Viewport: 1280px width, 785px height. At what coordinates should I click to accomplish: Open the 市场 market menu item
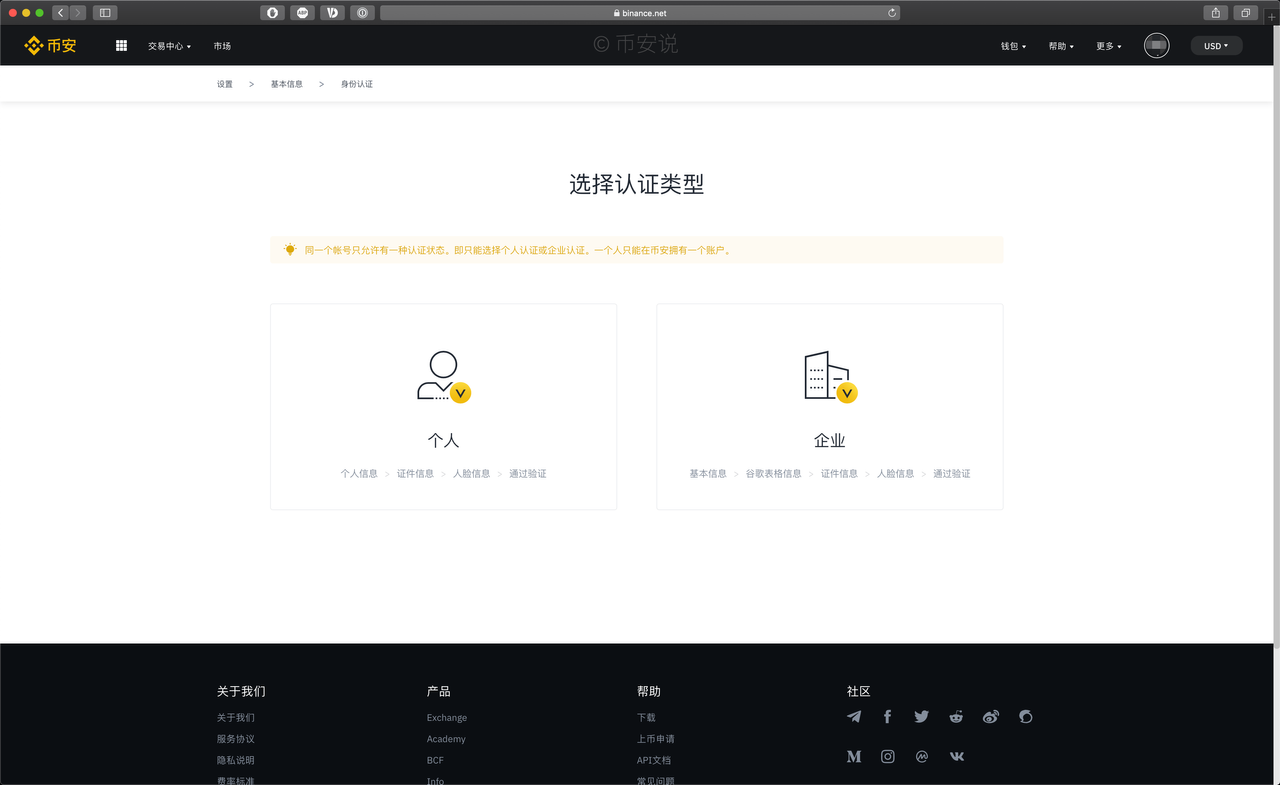point(222,46)
